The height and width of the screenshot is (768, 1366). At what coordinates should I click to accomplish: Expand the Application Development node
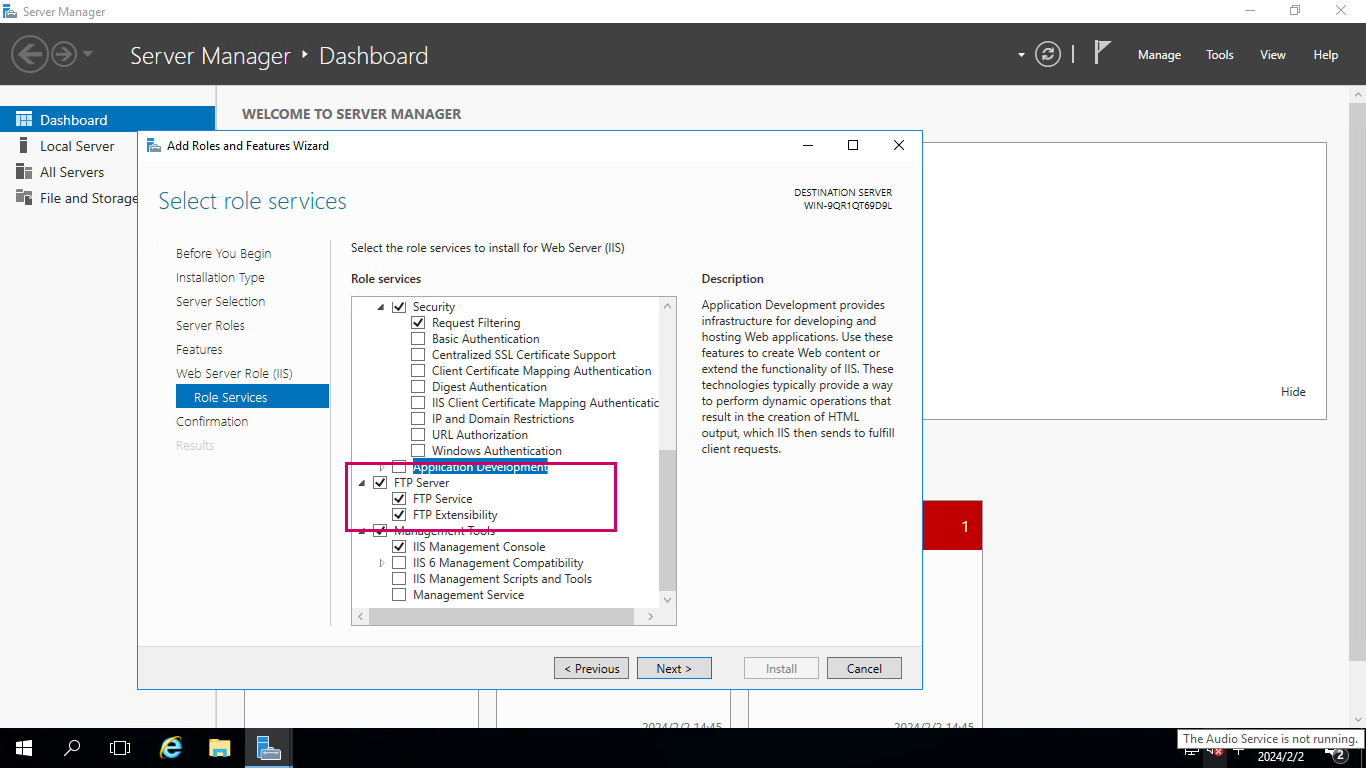tap(381, 467)
